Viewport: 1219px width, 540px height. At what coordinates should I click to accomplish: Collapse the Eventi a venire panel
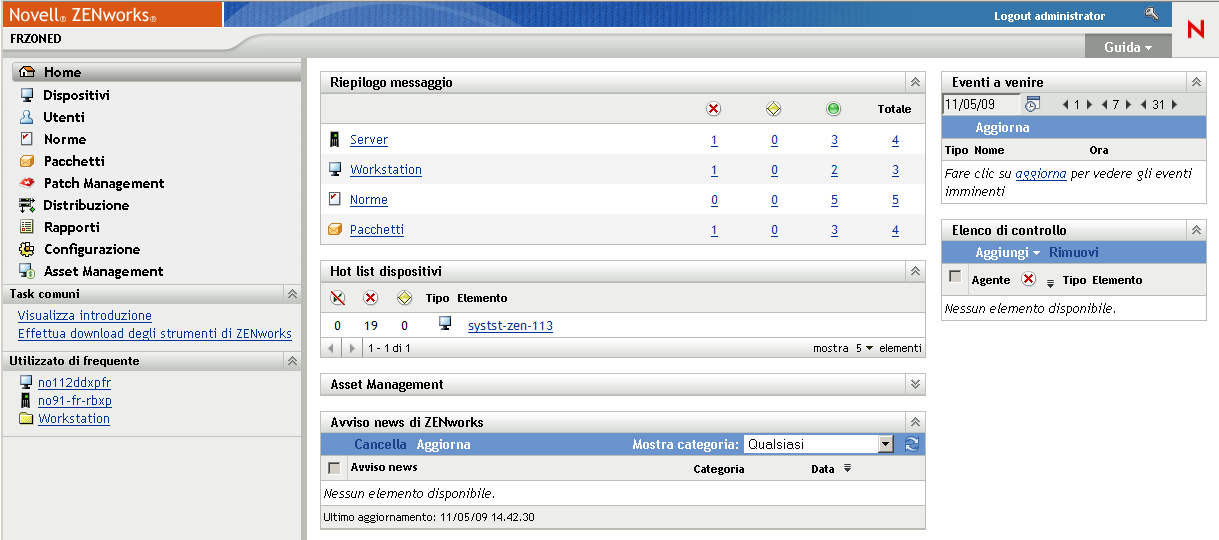pyautogui.click(x=1195, y=83)
